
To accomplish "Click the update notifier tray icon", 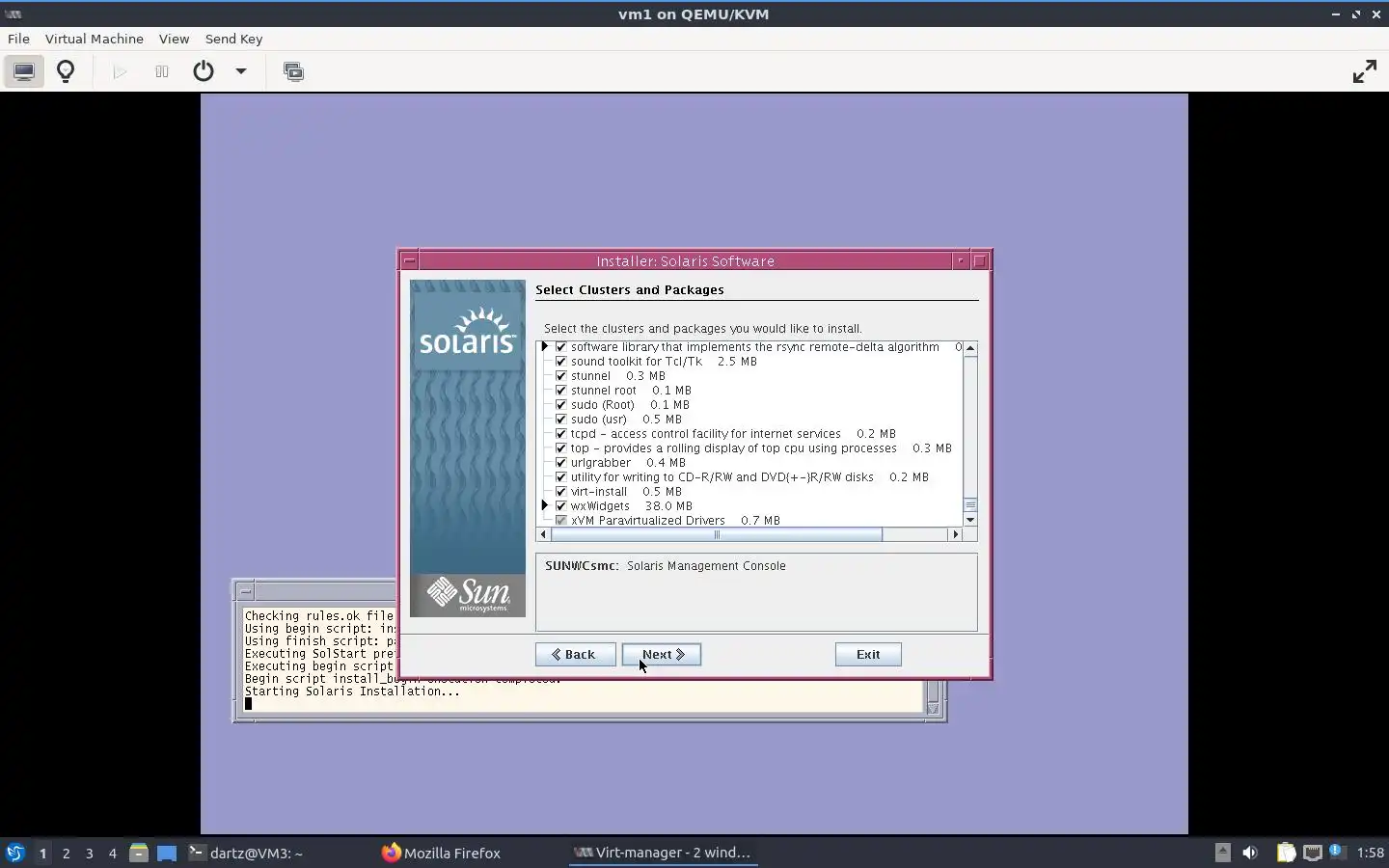I will pyautogui.click(x=1337, y=852).
